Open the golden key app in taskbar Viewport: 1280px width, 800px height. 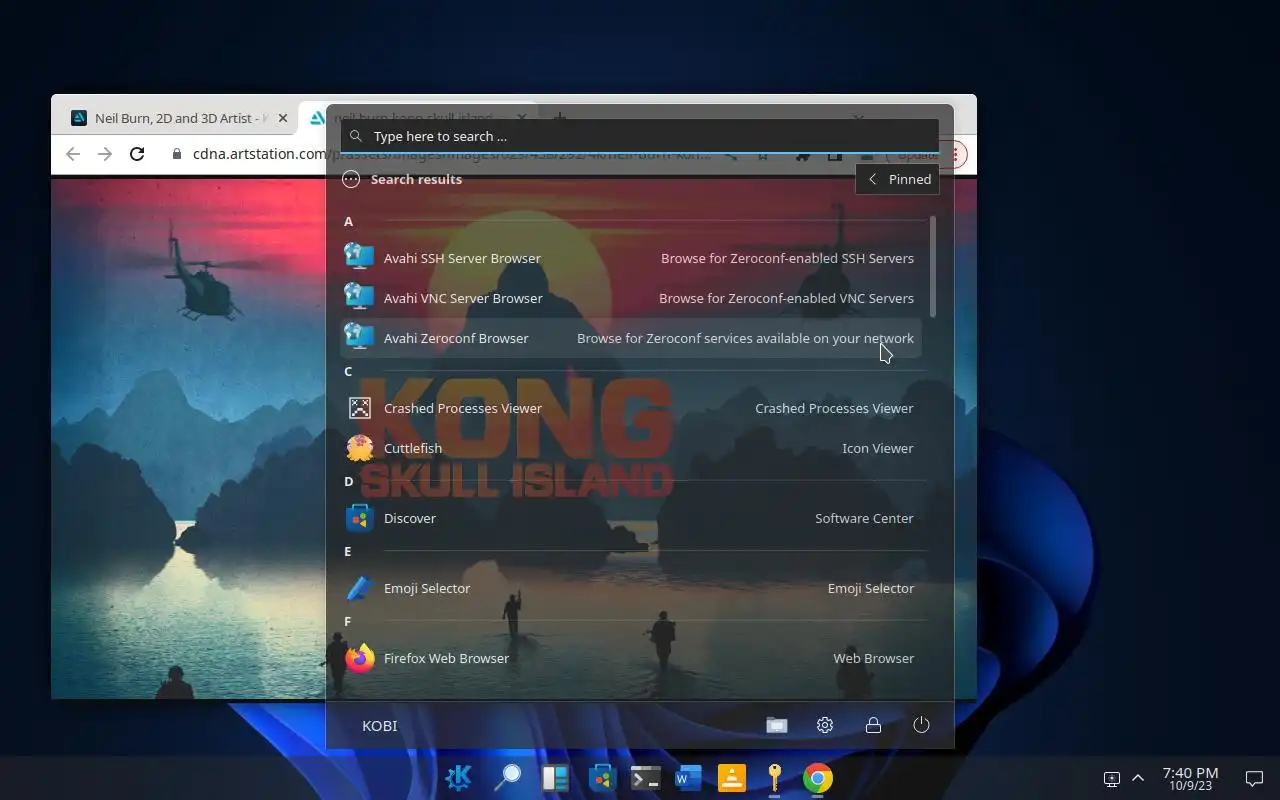pyautogui.click(x=774, y=778)
